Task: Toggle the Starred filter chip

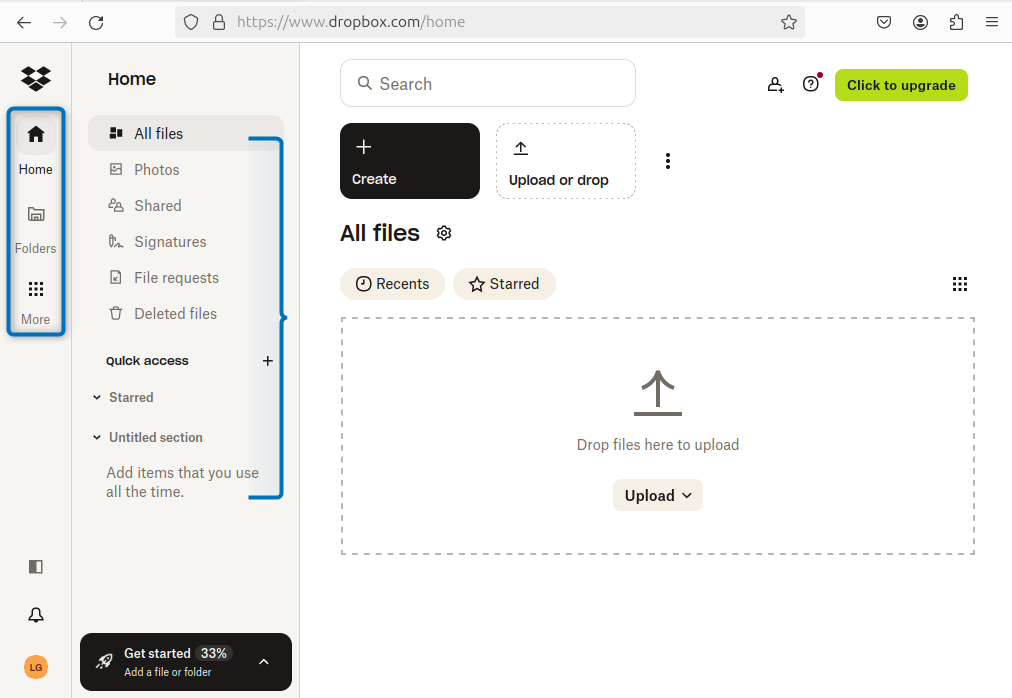Action: coord(504,284)
